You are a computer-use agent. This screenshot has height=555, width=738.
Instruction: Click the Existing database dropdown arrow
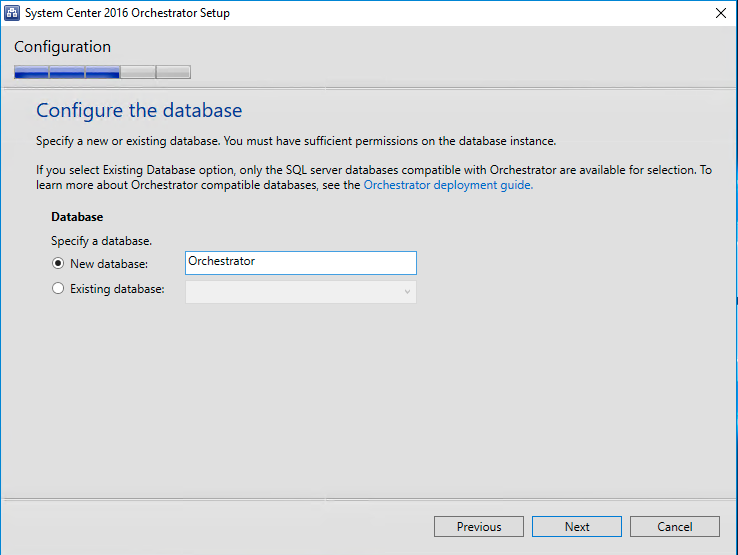coord(407,291)
